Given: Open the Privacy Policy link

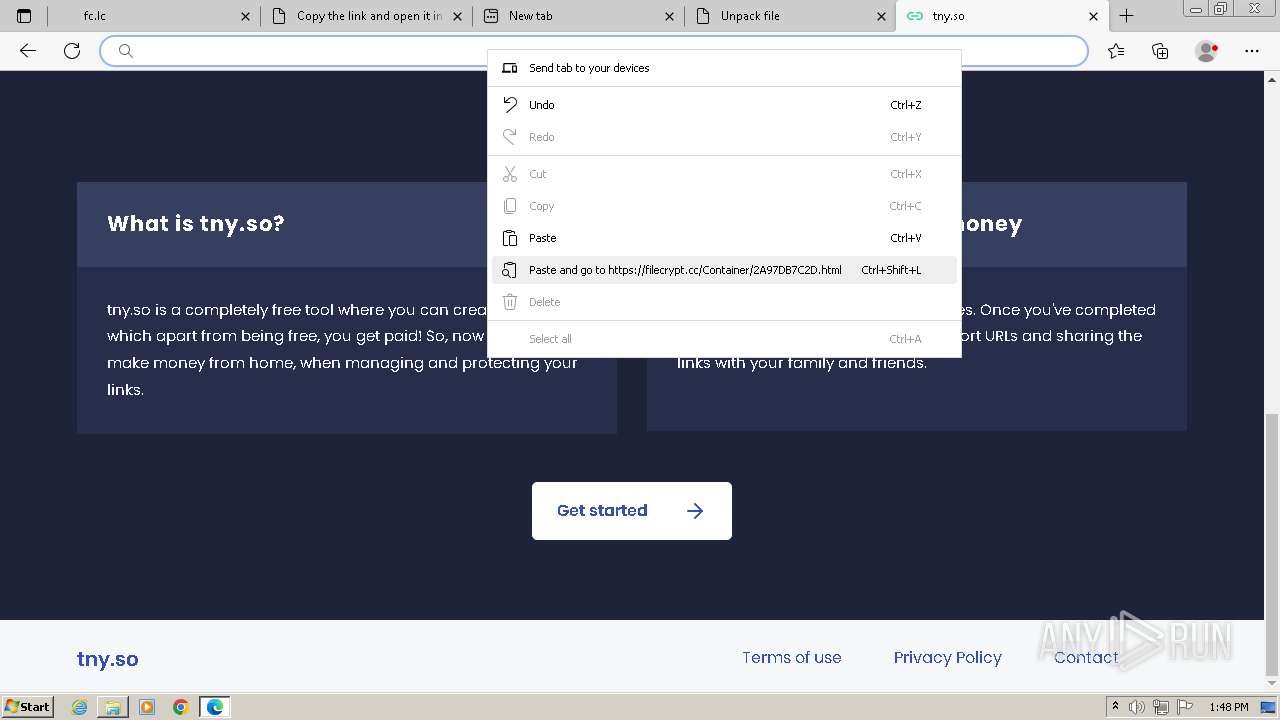Looking at the screenshot, I should click(947, 657).
